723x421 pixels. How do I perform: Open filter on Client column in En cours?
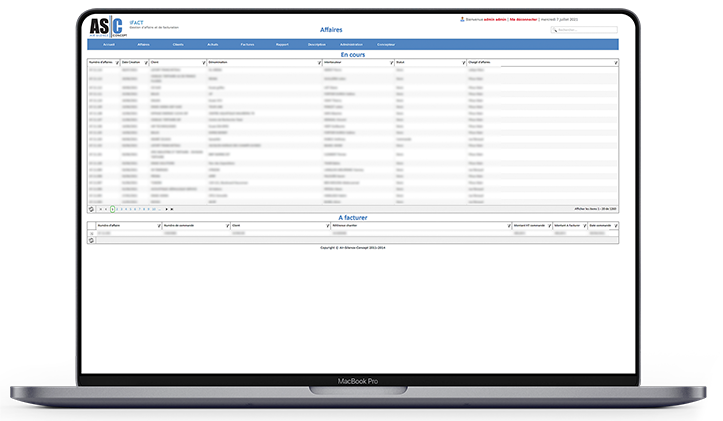[x=204, y=63]
